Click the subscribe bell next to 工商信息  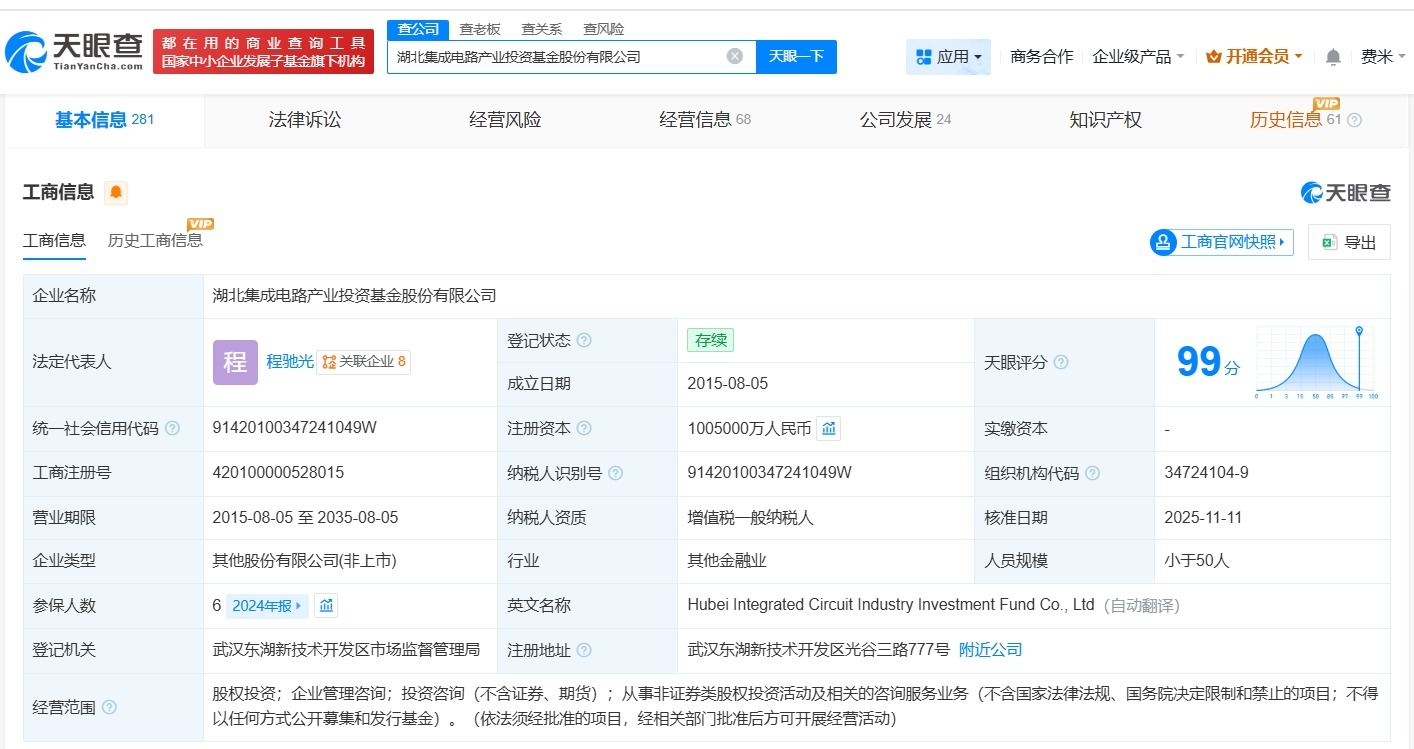pyautogui.click(x=116, y=192)
